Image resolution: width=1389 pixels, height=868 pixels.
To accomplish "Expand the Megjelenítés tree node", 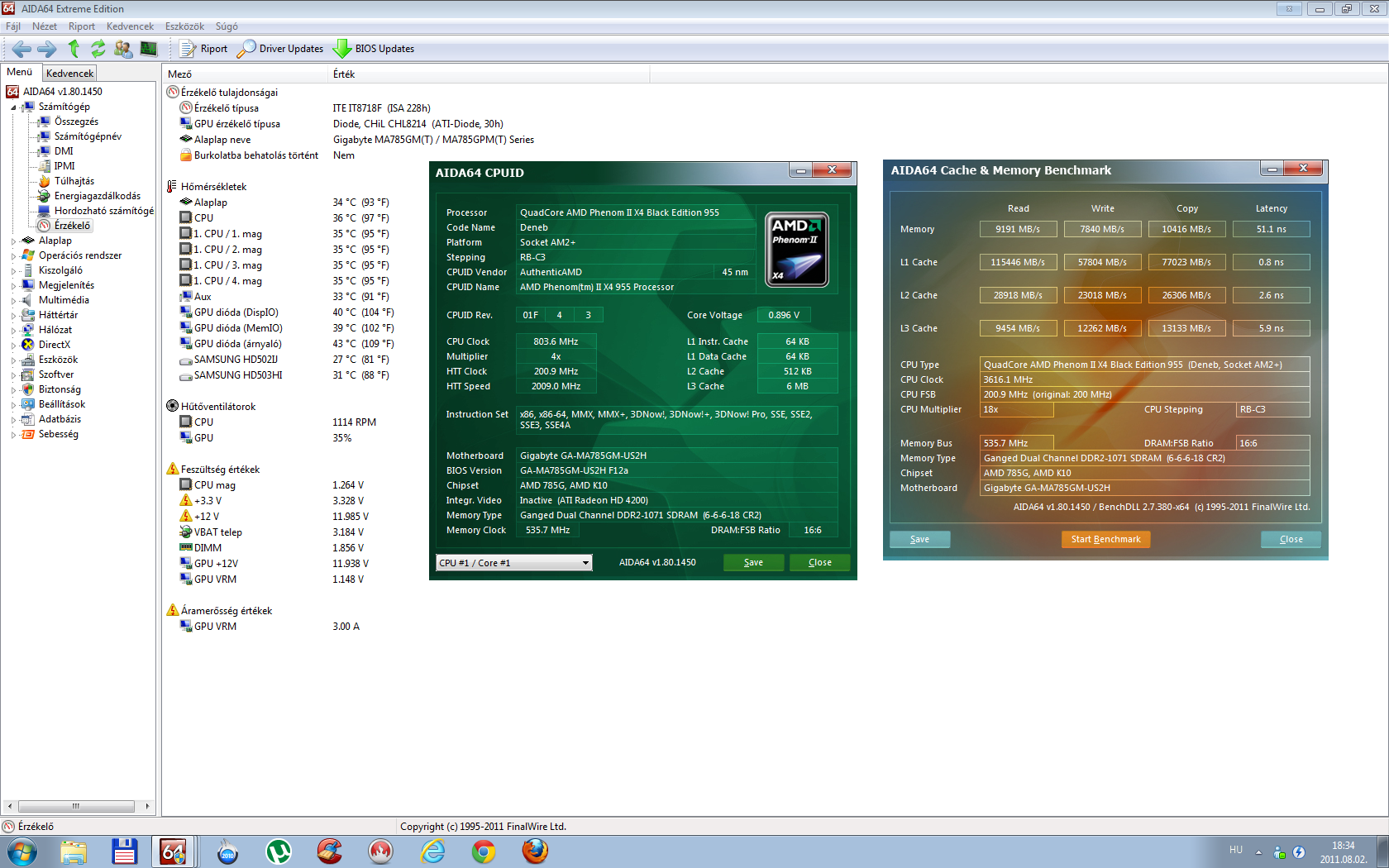I will 13,286.
